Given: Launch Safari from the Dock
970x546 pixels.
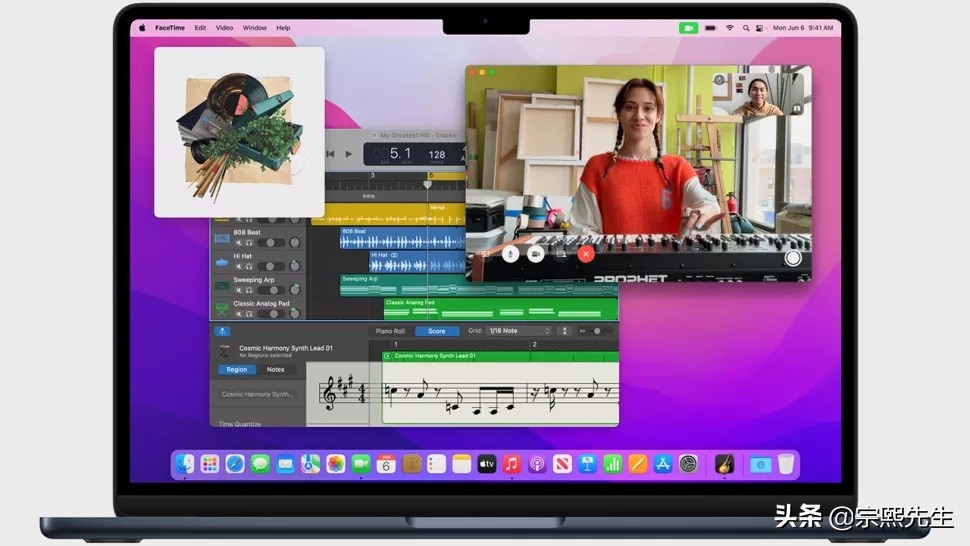Looking at the screenshot, I should (235, 464).
